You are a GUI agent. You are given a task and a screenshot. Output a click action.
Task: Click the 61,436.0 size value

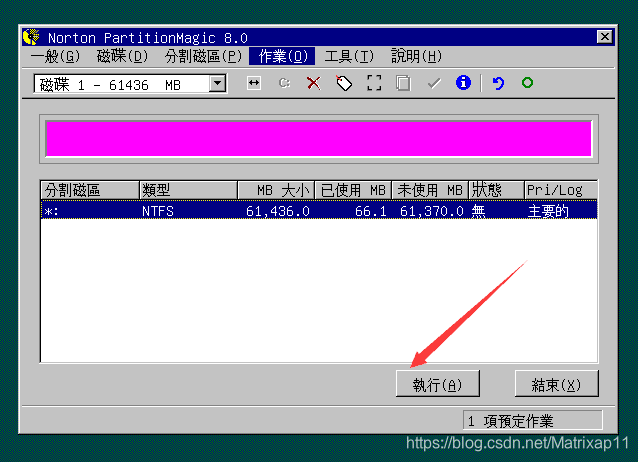click(277, 211)
